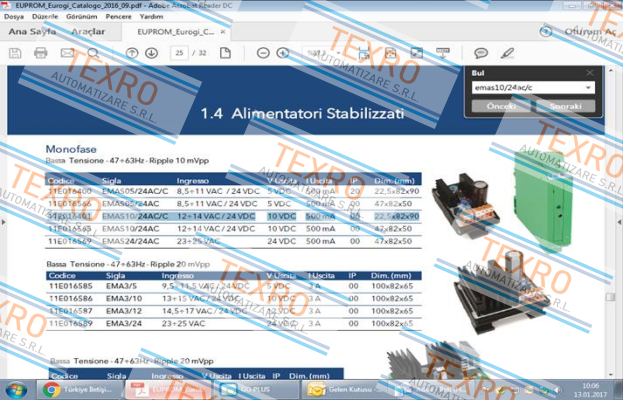Close the EUPROM_Eurogi document tab
This screenshot has height=400, width=623.
tap(223, 32)
